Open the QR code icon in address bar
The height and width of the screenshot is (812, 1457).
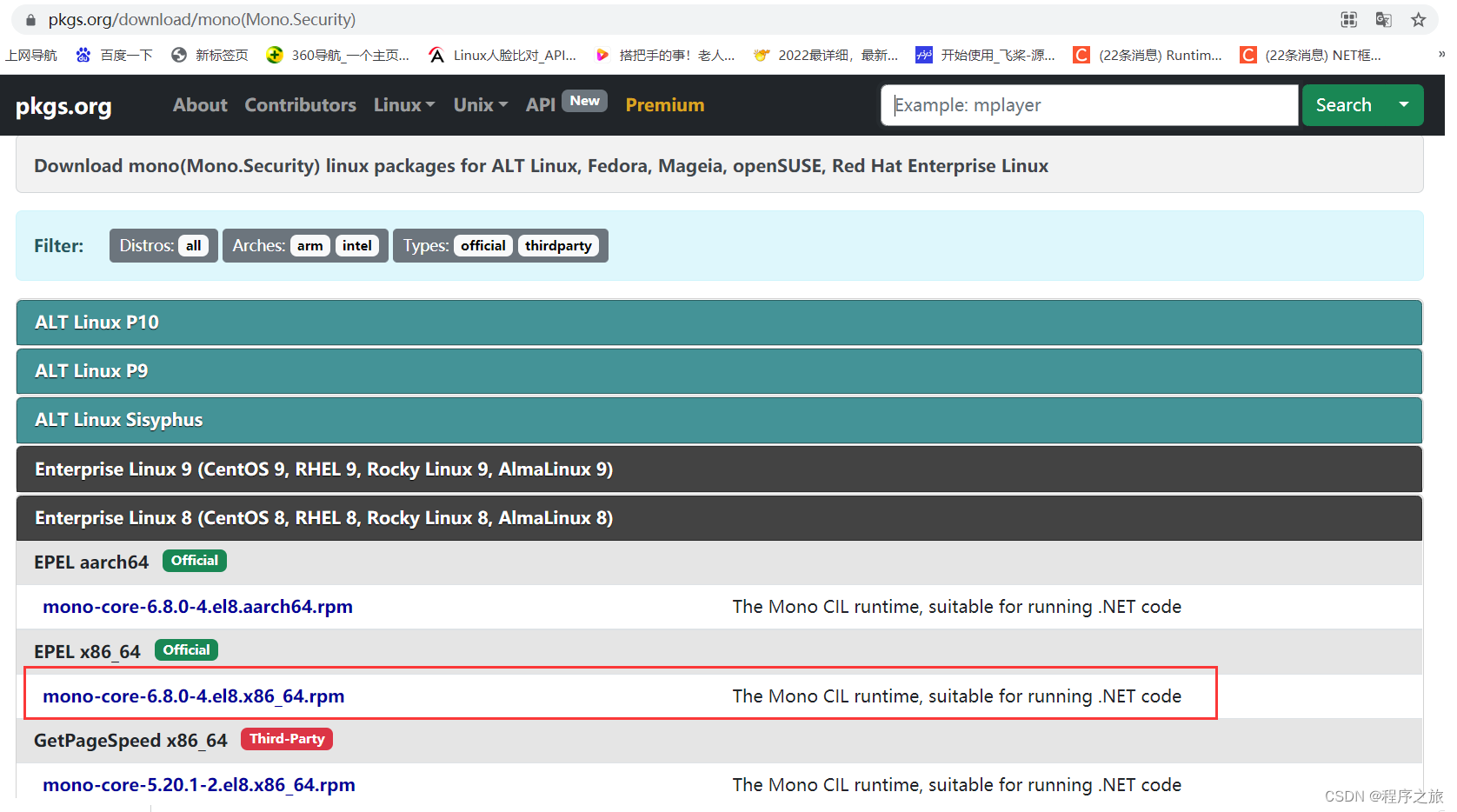coord(1349,19)
